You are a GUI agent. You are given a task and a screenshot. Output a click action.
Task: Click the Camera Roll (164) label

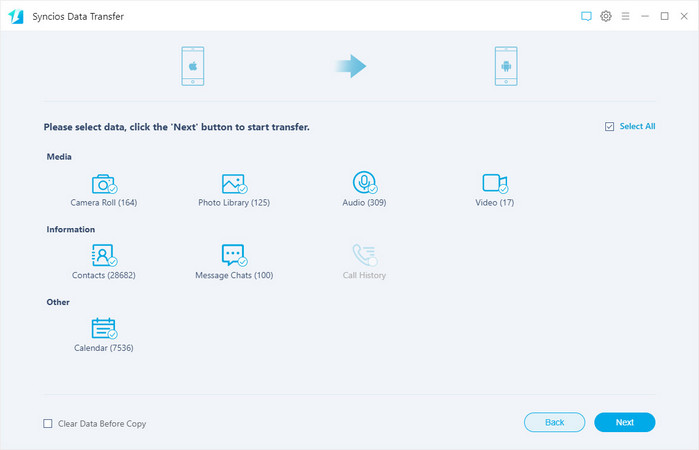[104, 202]
